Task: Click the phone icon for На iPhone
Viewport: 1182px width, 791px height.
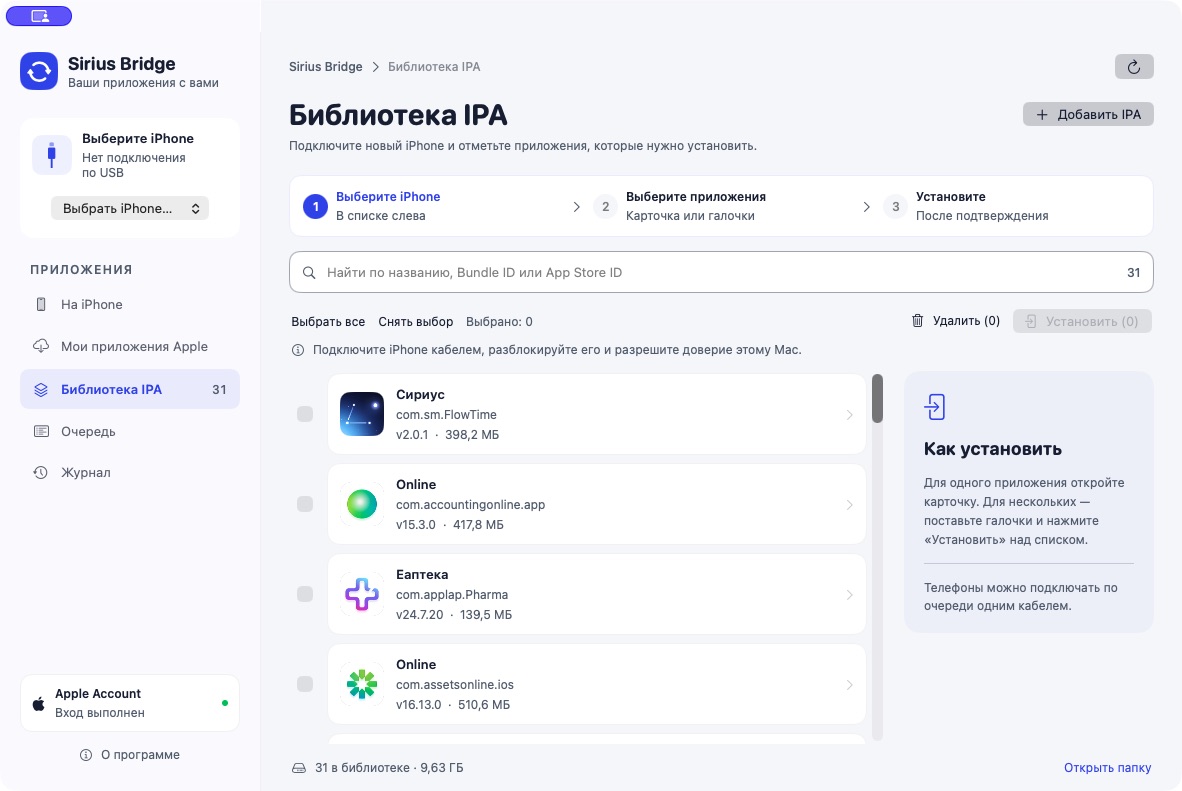Action: point(41,304)
